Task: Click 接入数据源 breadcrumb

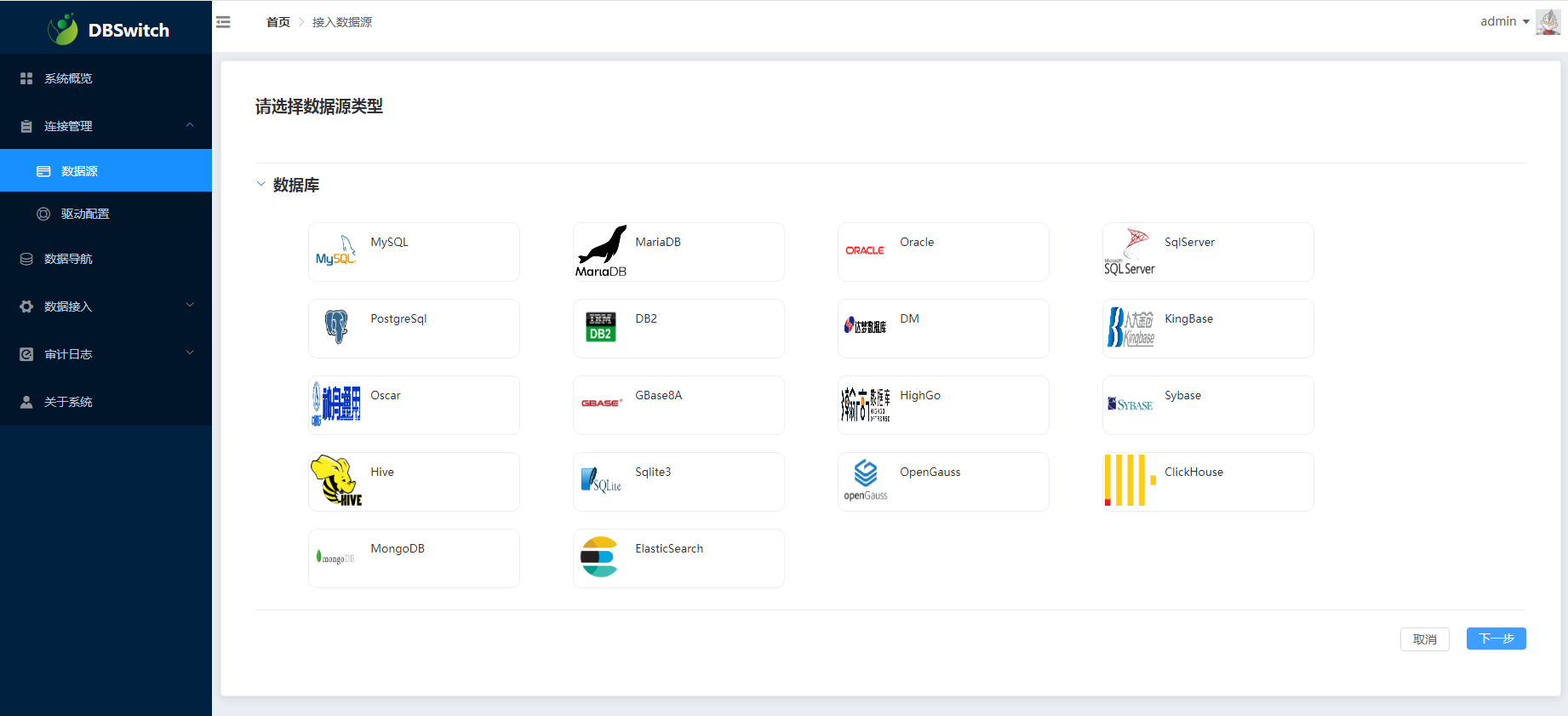Action: (x=342, y=22)
